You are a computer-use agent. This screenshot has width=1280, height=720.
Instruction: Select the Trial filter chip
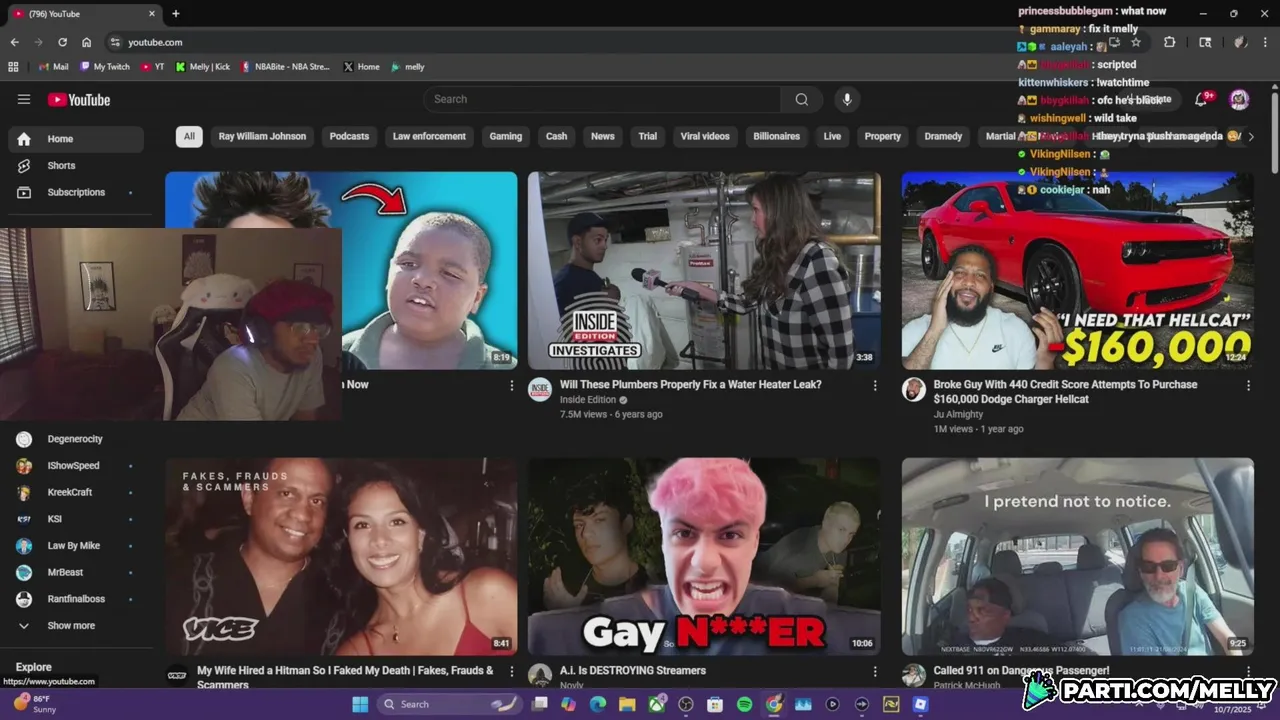(648, 136)
